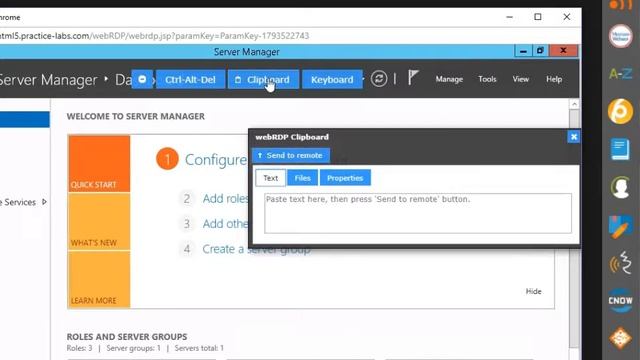Viewport: 640px width, 360px height.
Task: Click the Add roles link
Action: (225, 199)
